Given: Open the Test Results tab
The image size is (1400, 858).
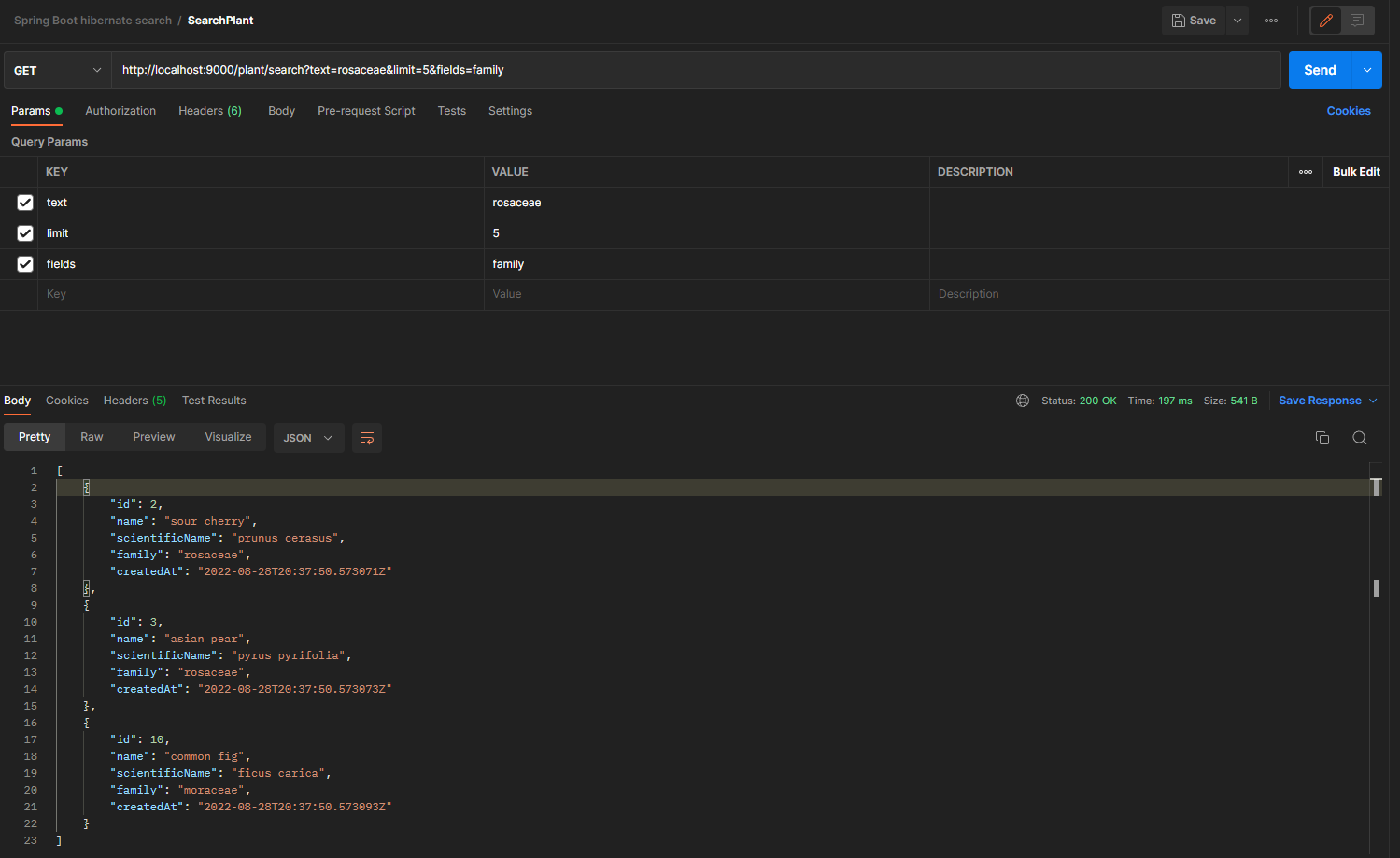Looking at the screenshot, I should coord(214,401).
